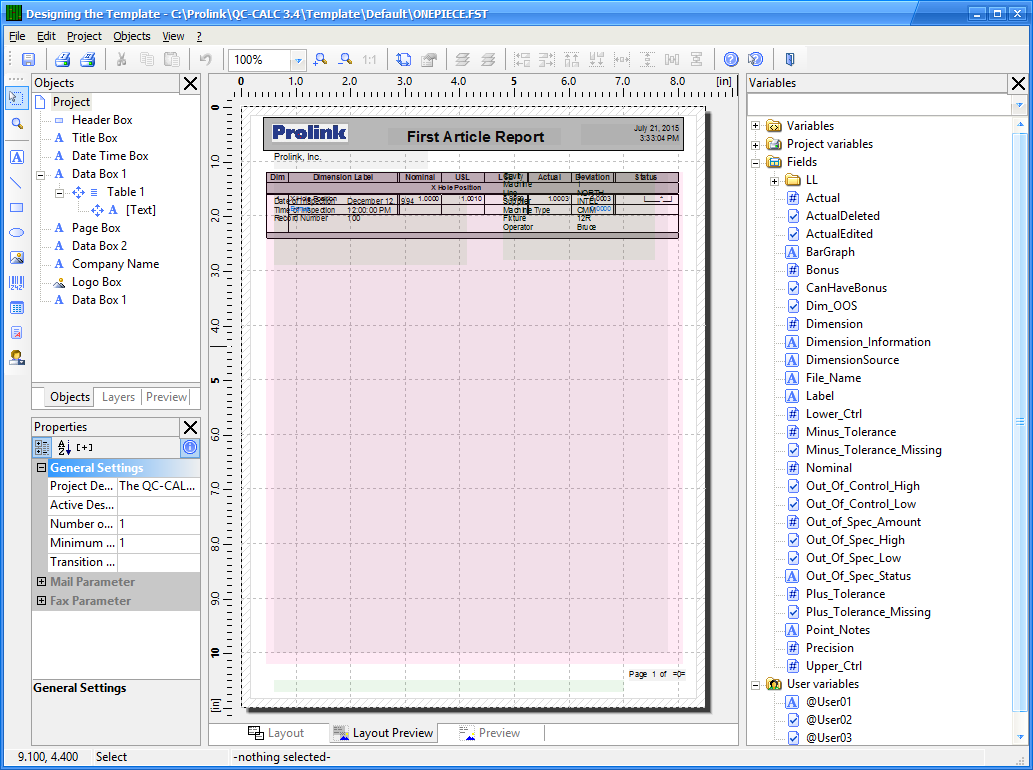Expand the LL folder node

(775, 180)
